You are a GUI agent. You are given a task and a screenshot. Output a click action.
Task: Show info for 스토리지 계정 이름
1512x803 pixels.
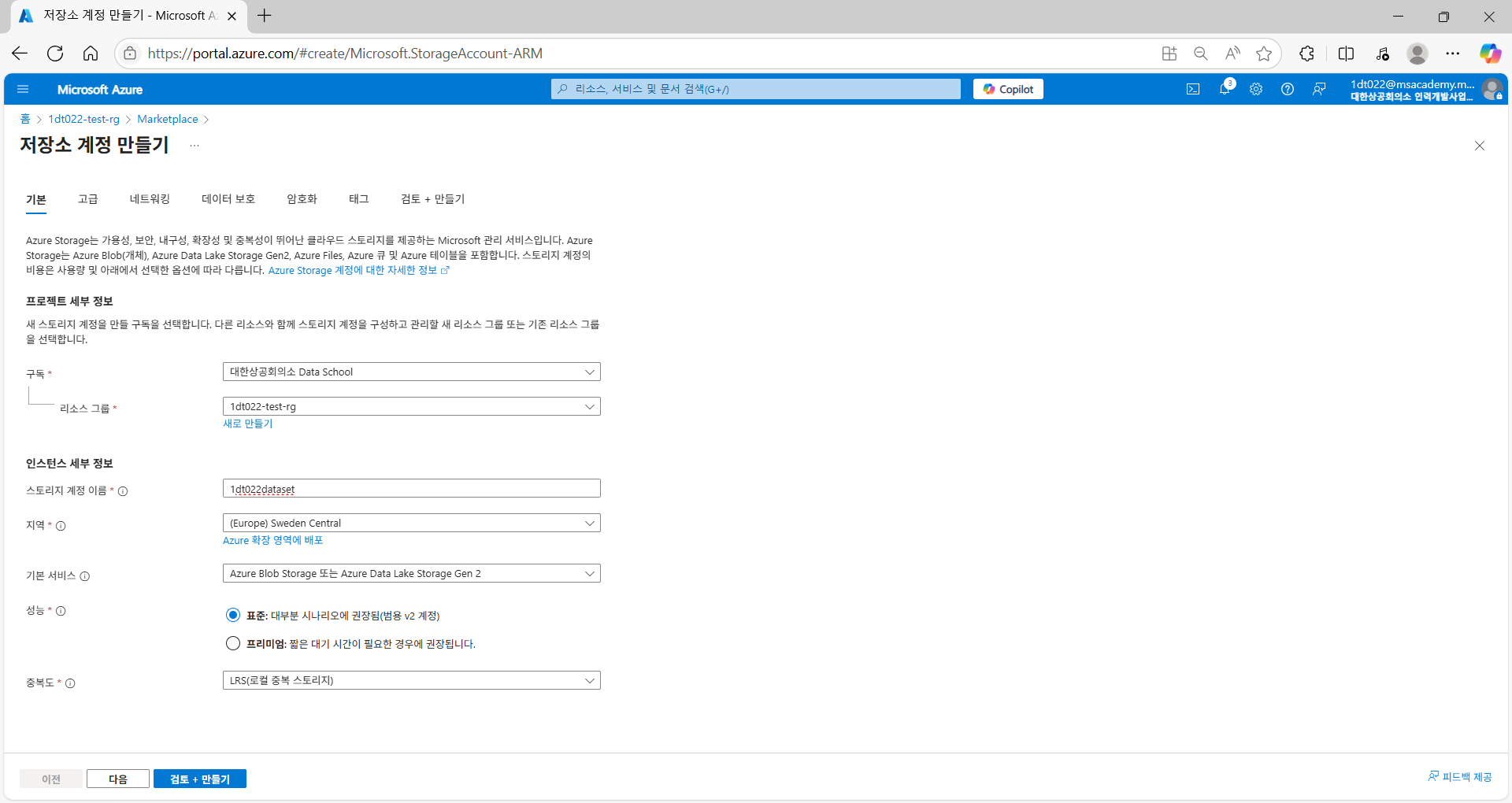tap(123, 491)
